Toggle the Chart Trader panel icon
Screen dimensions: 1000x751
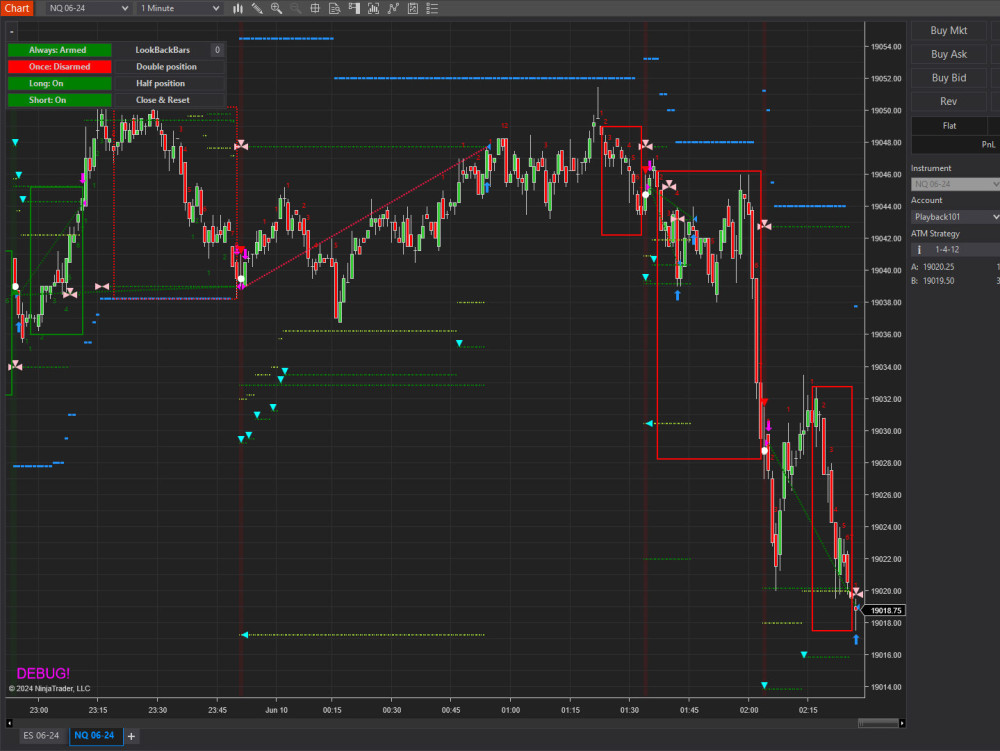point(355,8)
